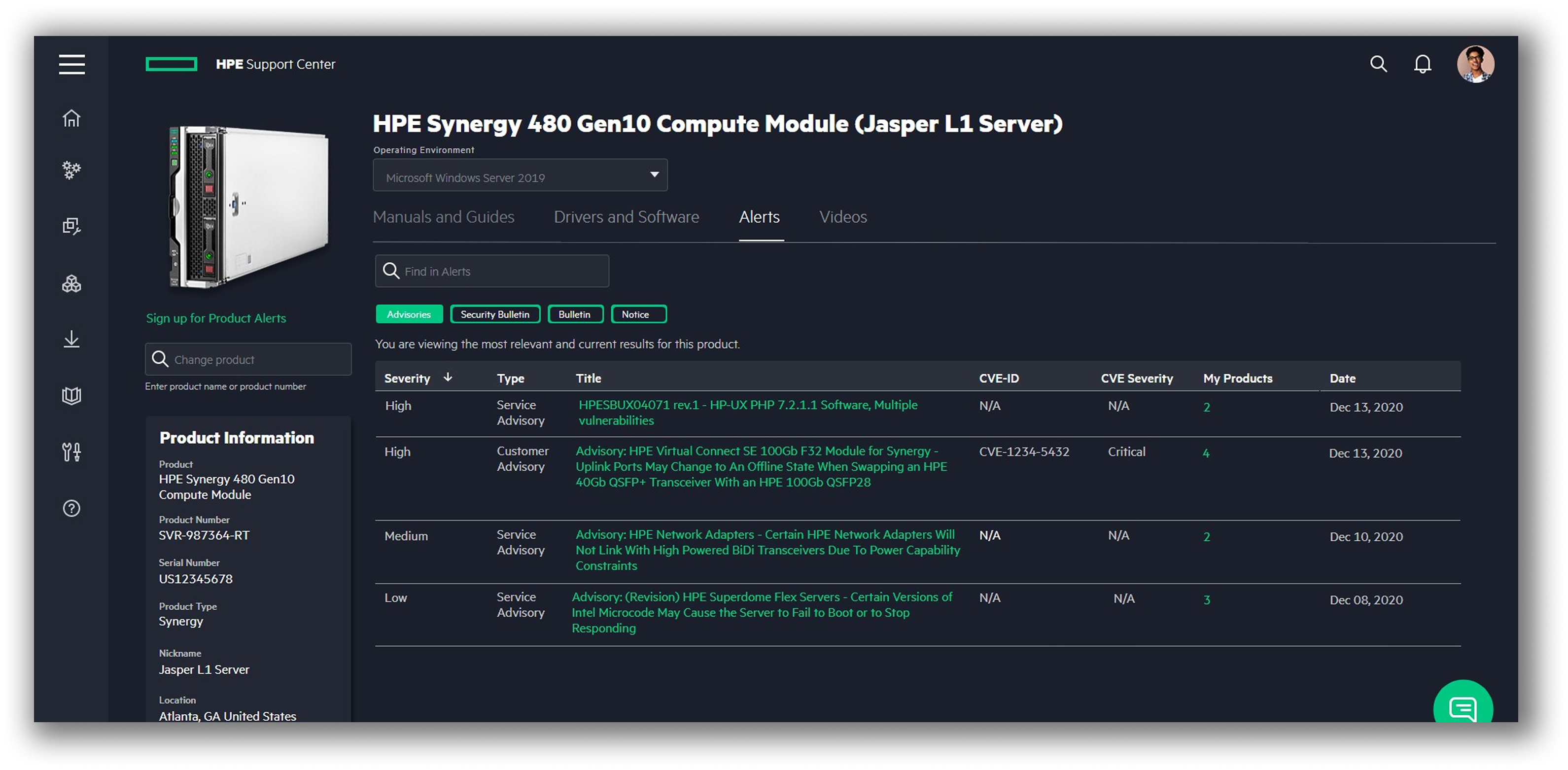Image resolution: width=1568 pixels, height=770 pixels.
Task: Open the tools sliders icon in sidebar
Action: pyautogui.click(x=72, y=452)
